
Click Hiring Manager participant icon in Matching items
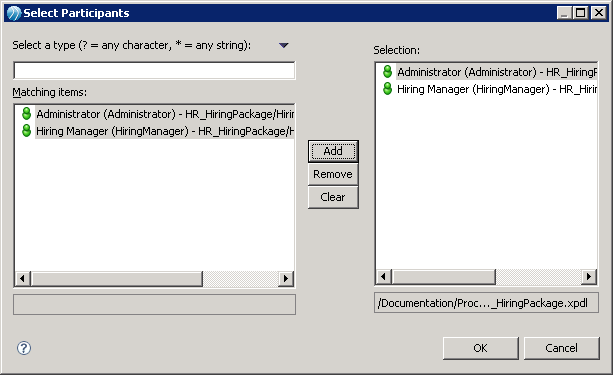(26, 131)
